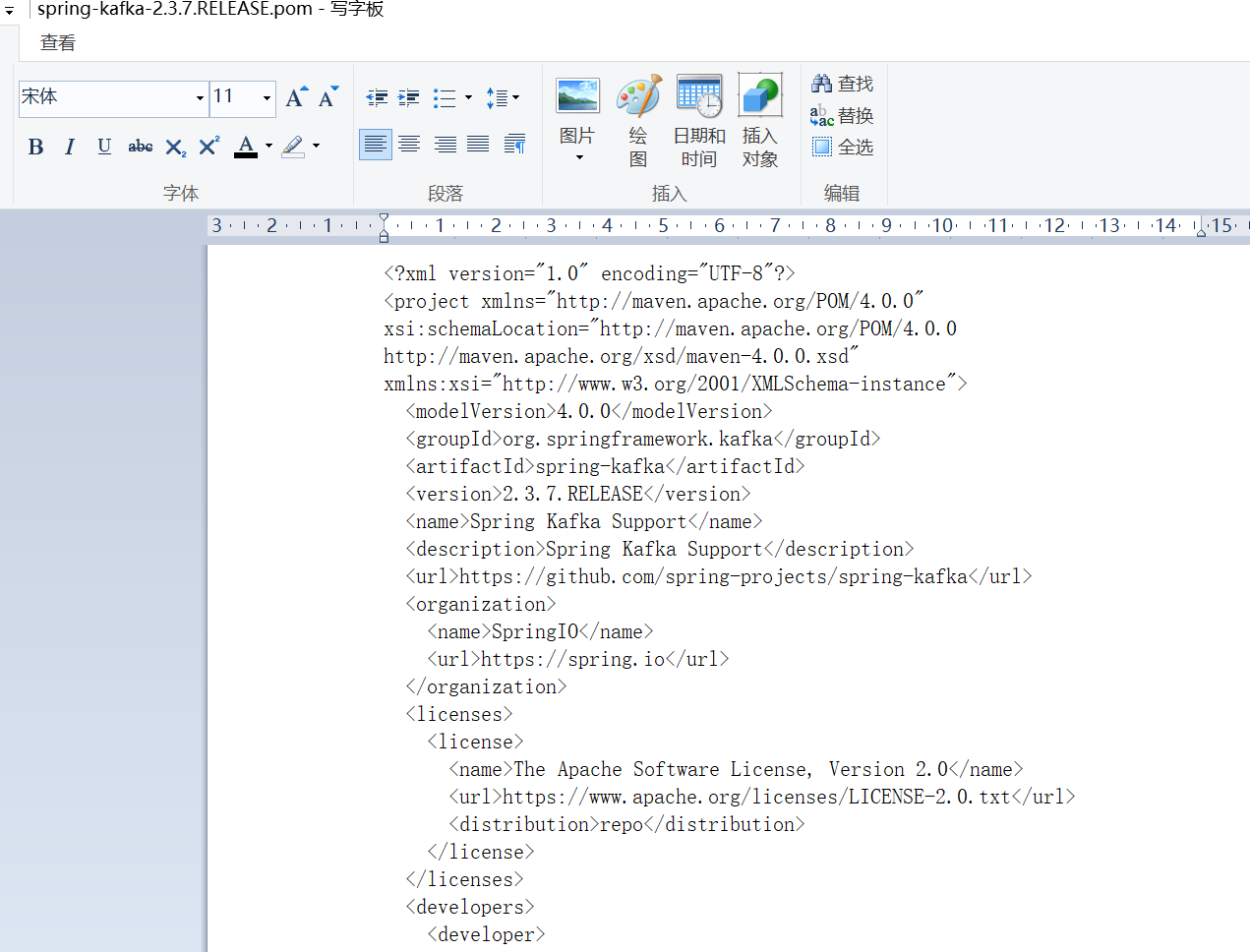The image size is (1250, 952).
Task: Click the '<developers>' opening tag line
Action: (x=470, y=907)
